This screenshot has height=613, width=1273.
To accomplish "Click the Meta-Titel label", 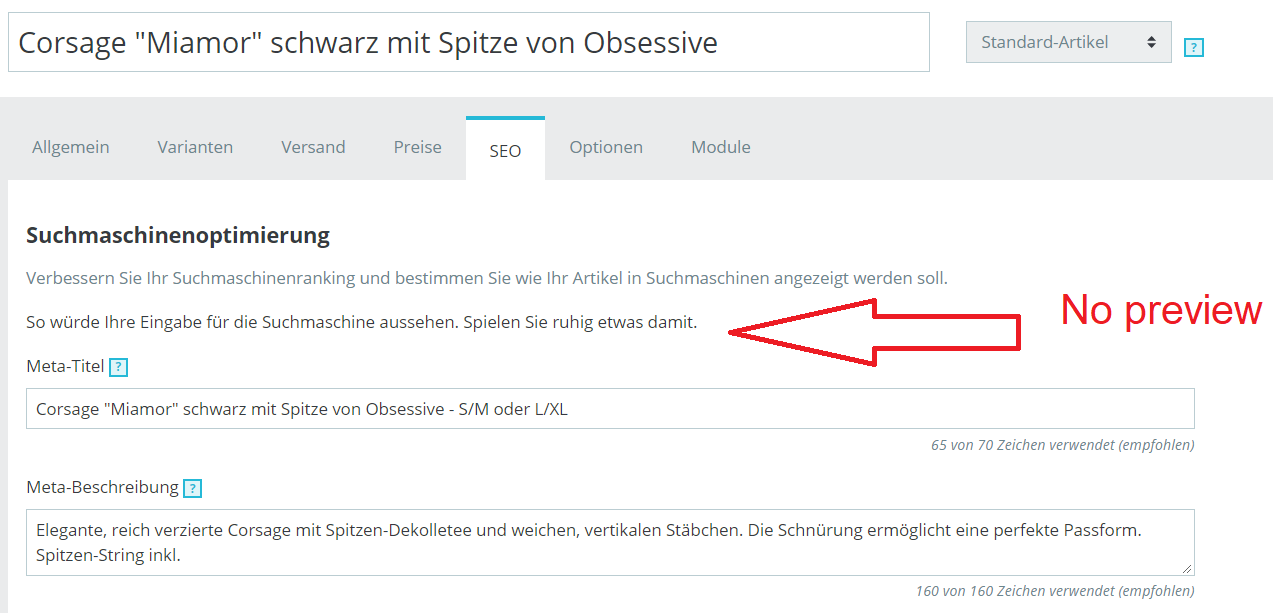I will click(x=65, y=367).
